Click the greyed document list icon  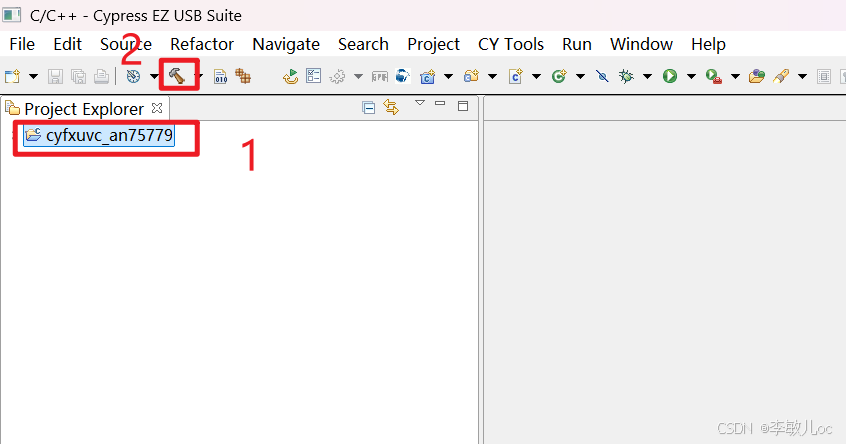click(824, 77)
